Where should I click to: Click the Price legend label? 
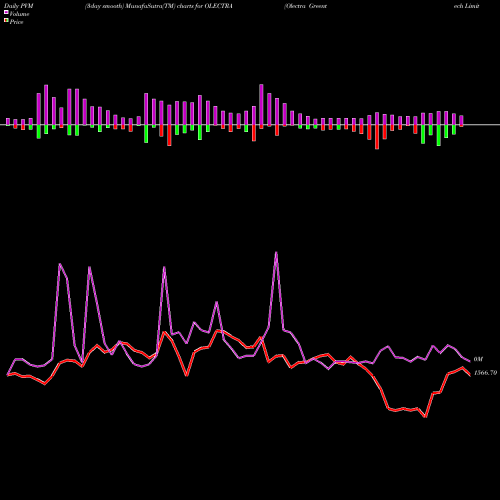16,22
